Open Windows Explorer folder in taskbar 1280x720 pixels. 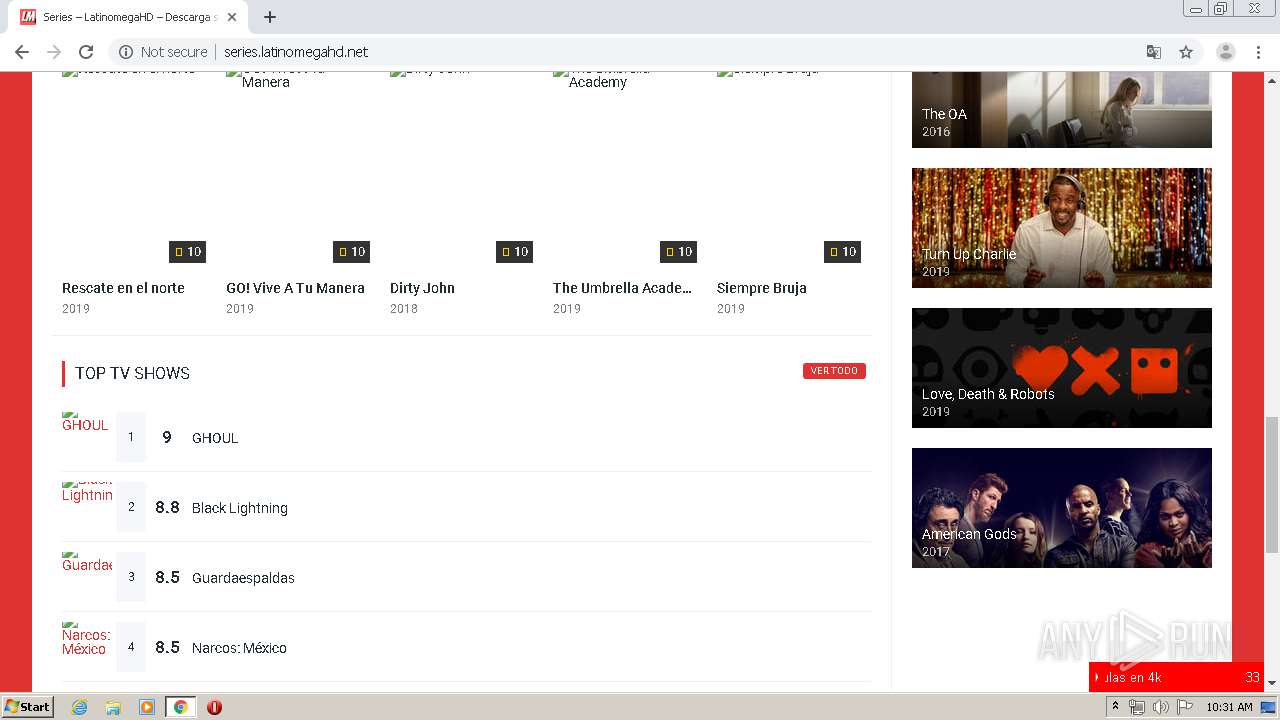pos(113,707)
